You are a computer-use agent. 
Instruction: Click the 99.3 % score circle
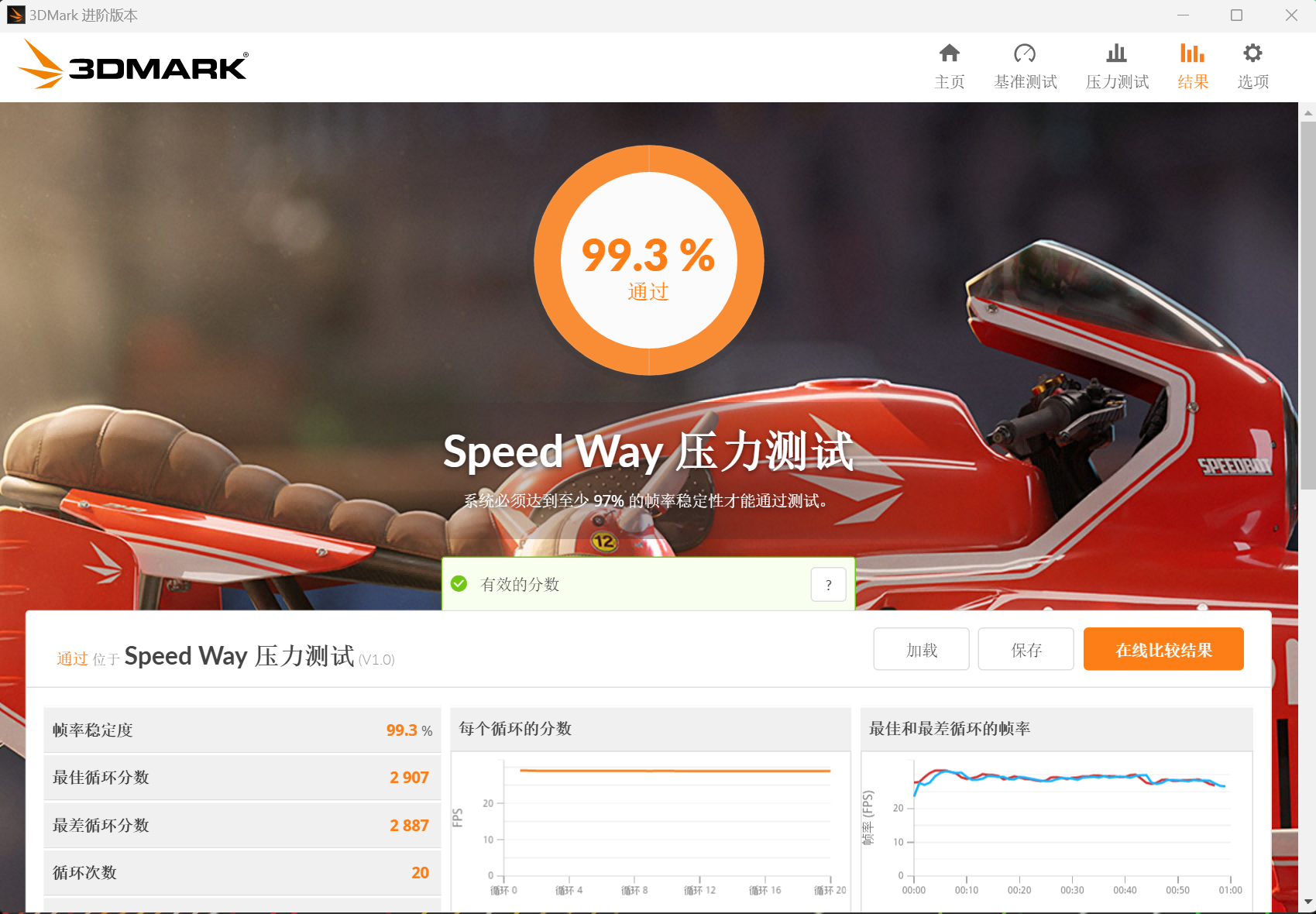coord(648,260)
